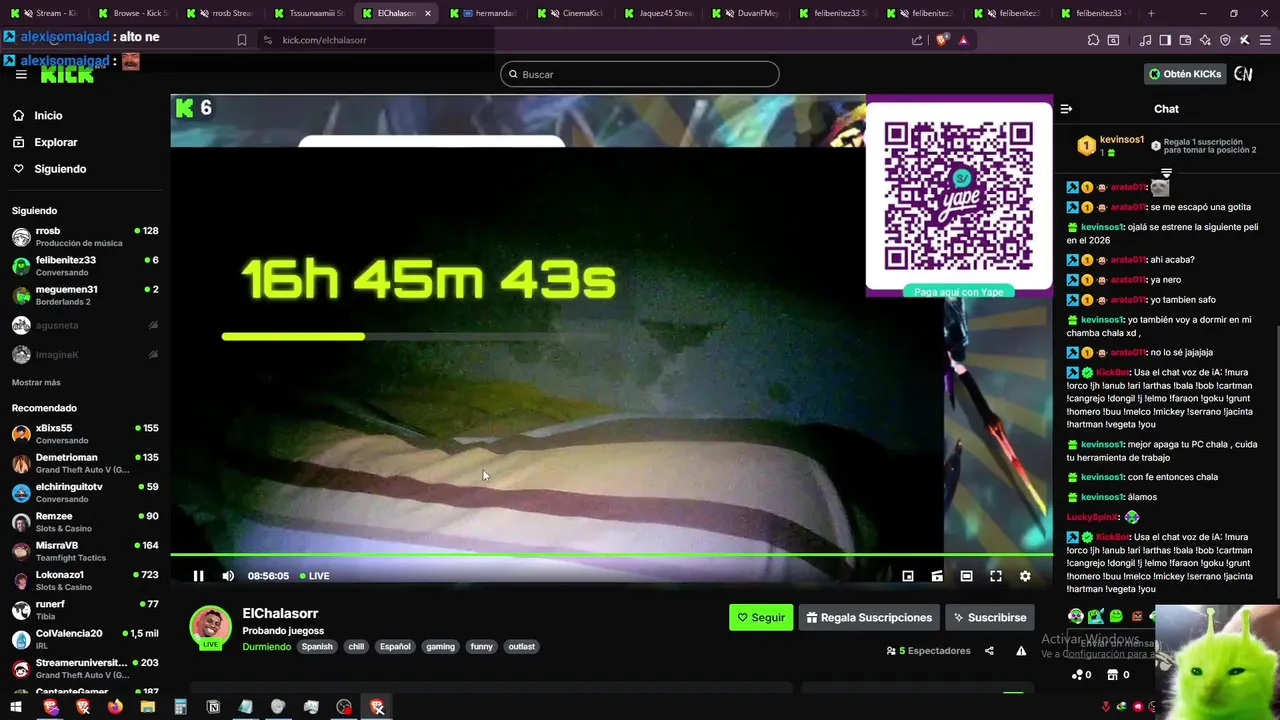Pause the live stream video

point(198,576)
